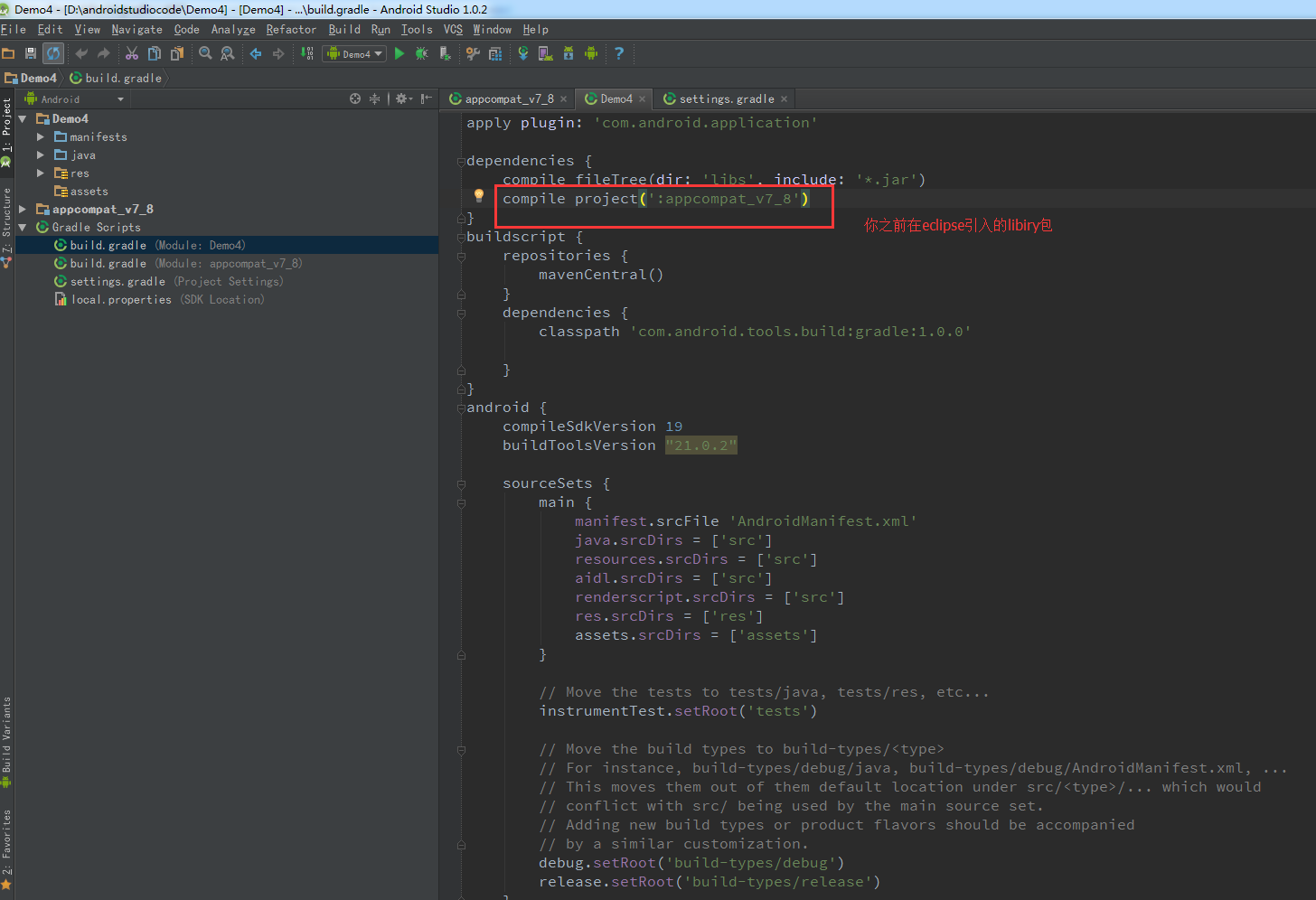Click the Back navigation arrow
Image resolution: width=1316 pixels, height=900 pixels.
(256, 53)
